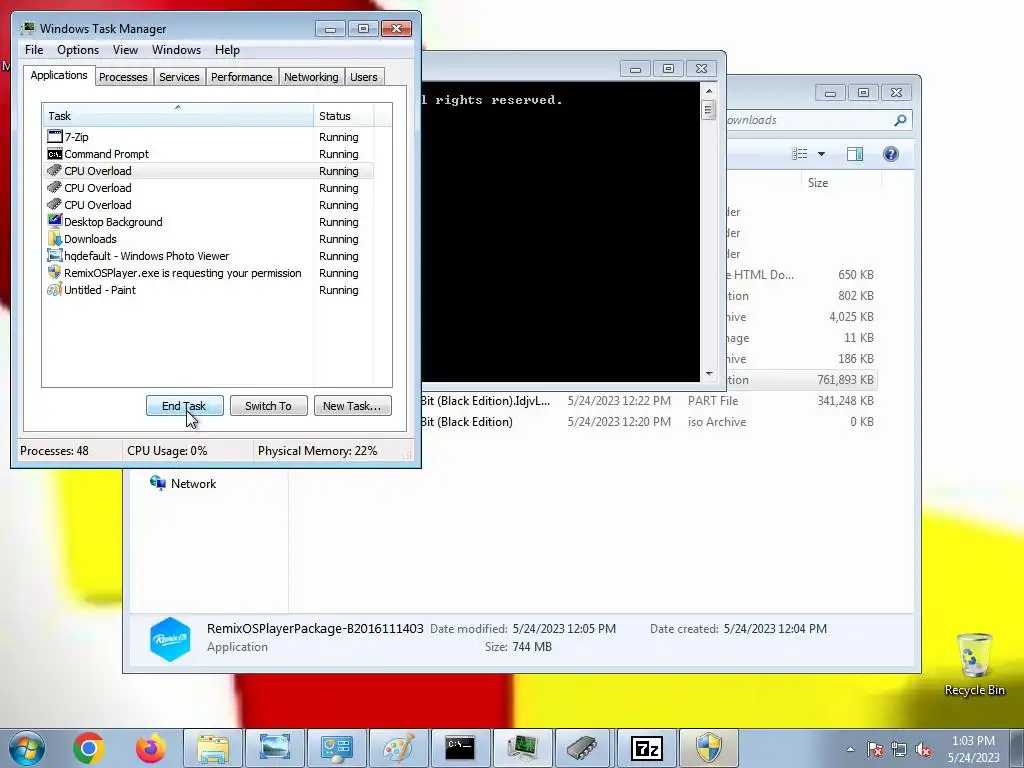Click hqdefault Windows Photo Viewer task icon

pos(55,255)
